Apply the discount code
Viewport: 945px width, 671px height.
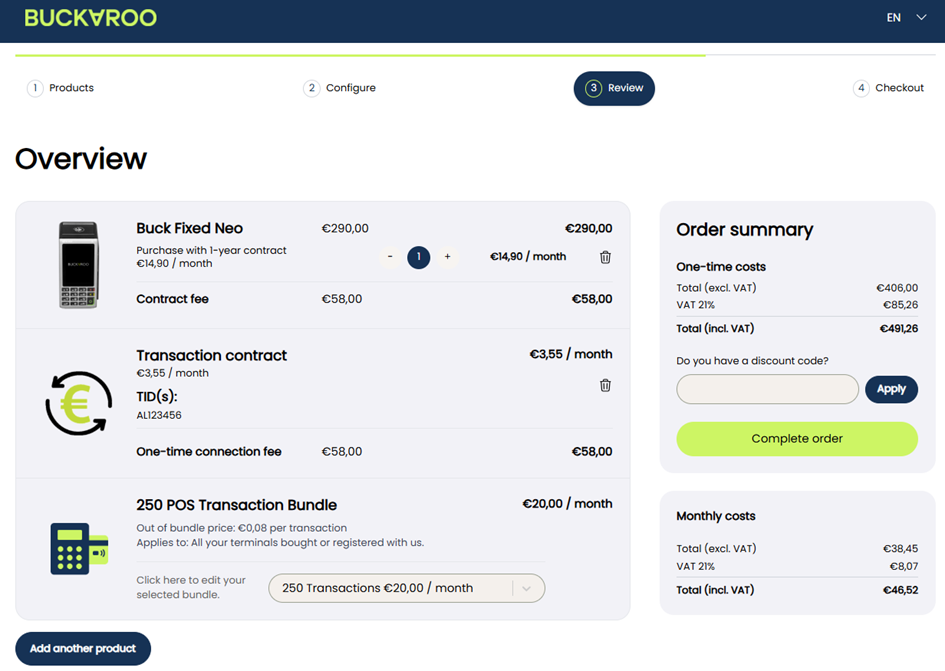pos(891,389)
